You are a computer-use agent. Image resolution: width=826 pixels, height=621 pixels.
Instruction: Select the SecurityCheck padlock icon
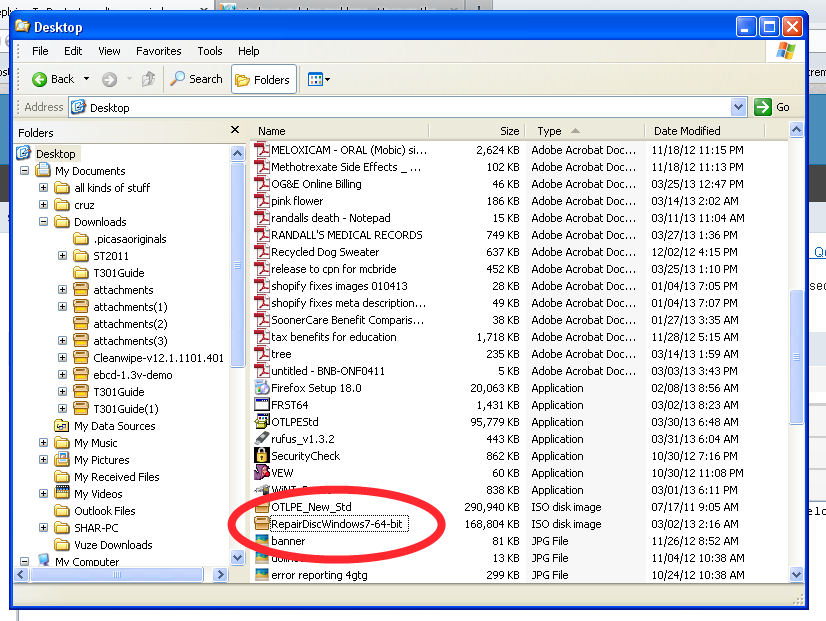click(x=262, y=455)
